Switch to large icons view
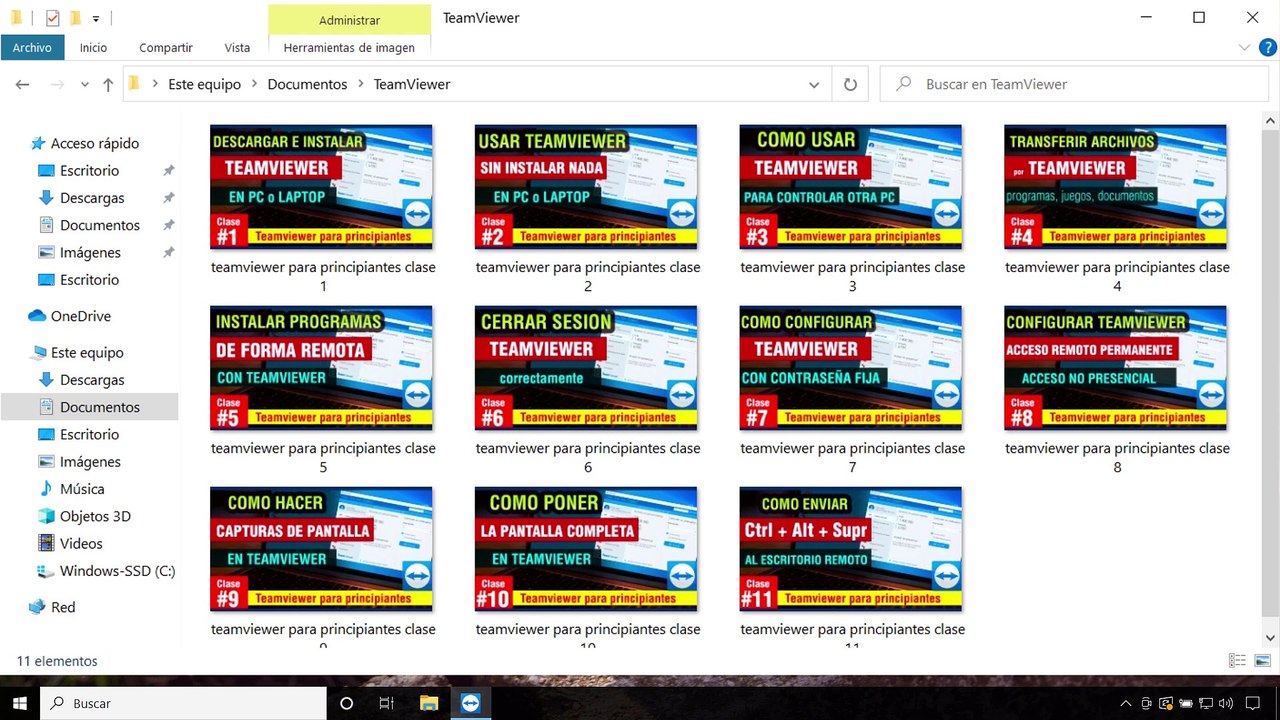This screenshot has height=720, width=1280. click(1263, 661)
